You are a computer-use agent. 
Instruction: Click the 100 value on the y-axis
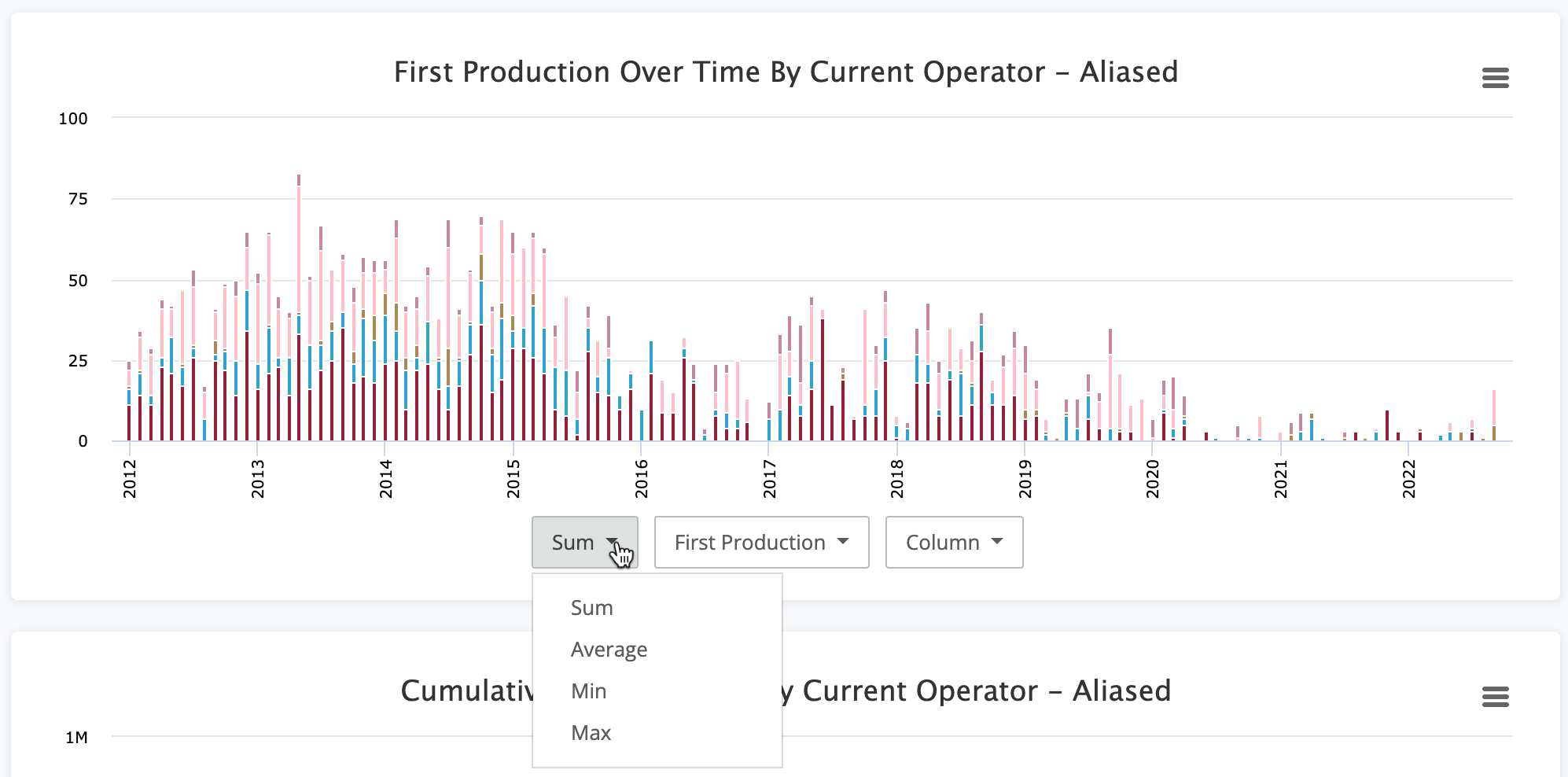pyautogui.click(x=73, y=119)
